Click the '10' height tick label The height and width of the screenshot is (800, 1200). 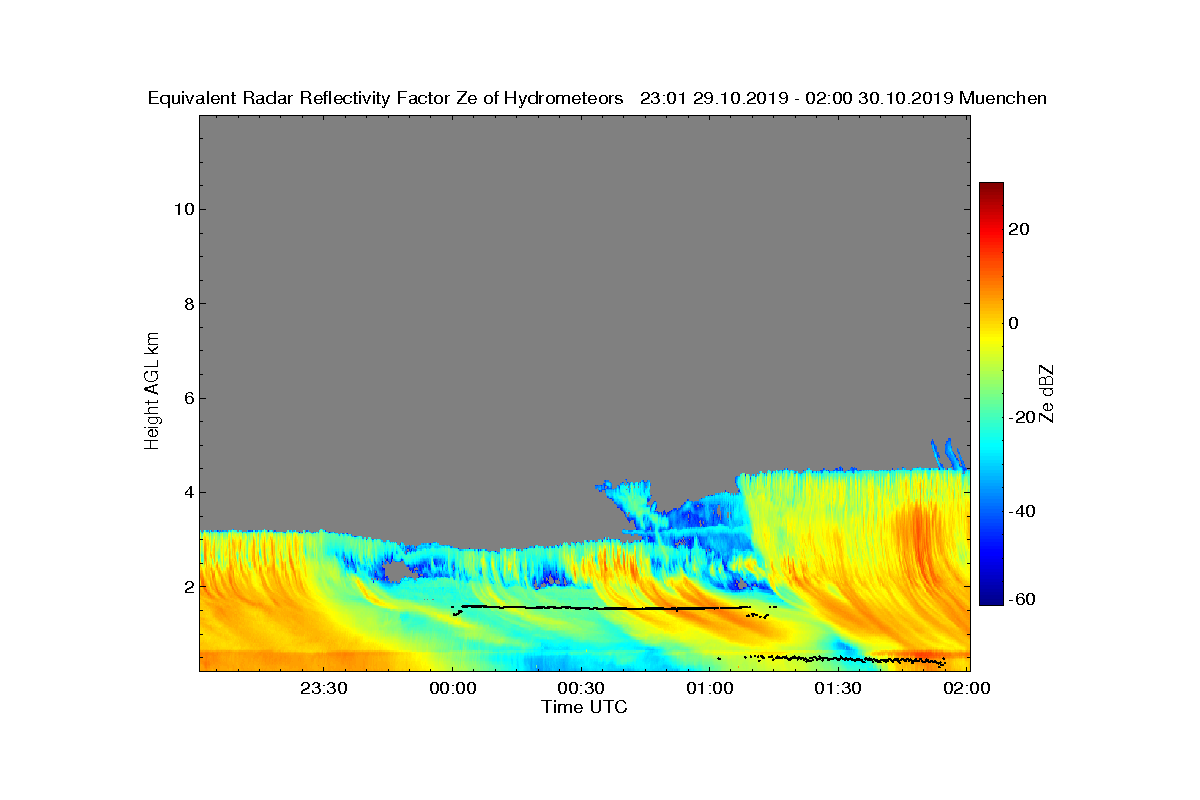tap(182, 209)
